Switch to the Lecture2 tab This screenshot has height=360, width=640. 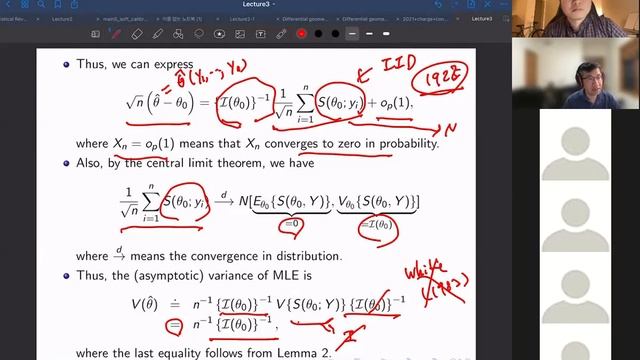click(x=62, y=19)
